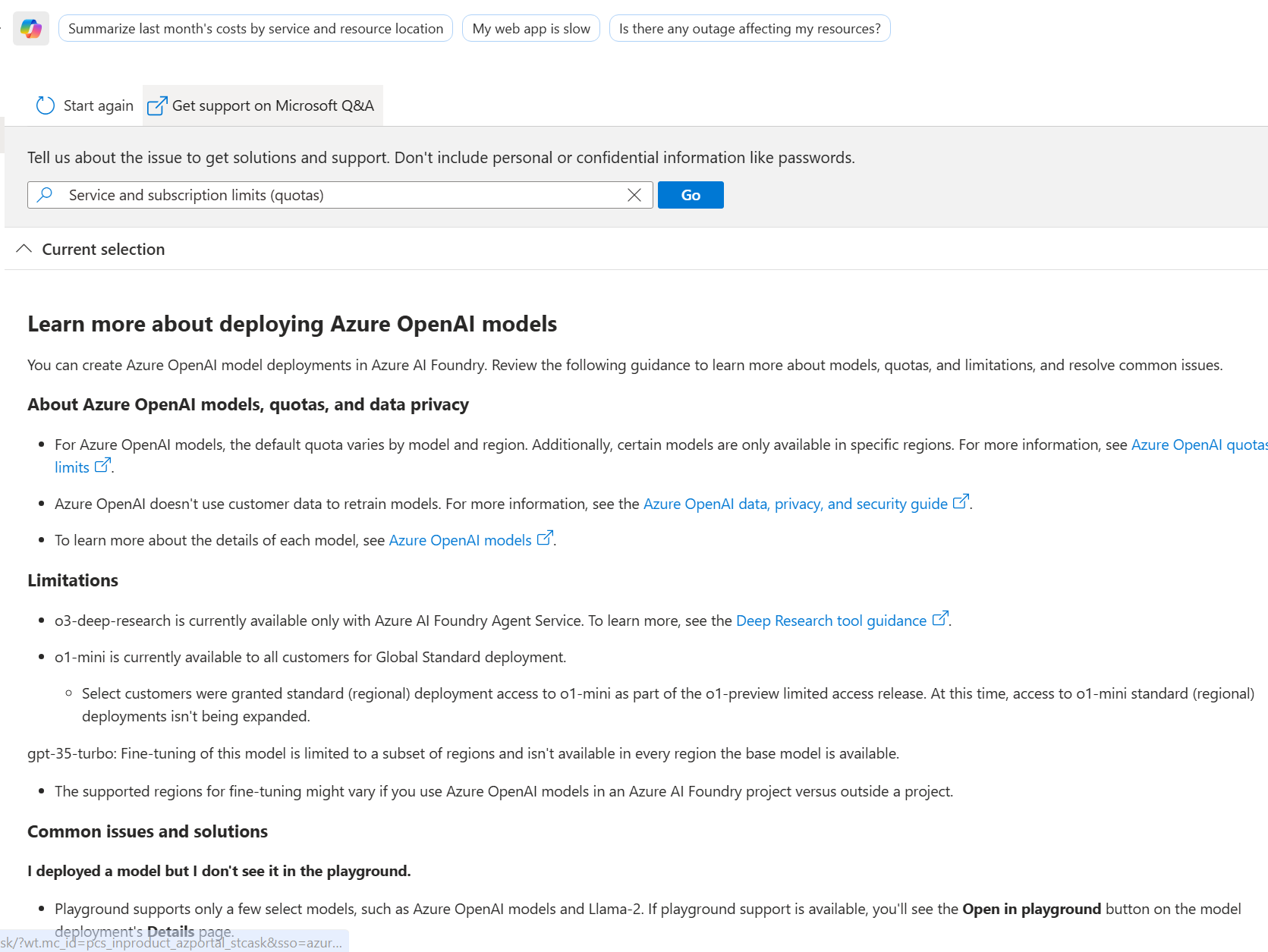Open the Azure OpenAI quotas link
Viewport: 1268px width, 952px height.
coord(1199,445)
